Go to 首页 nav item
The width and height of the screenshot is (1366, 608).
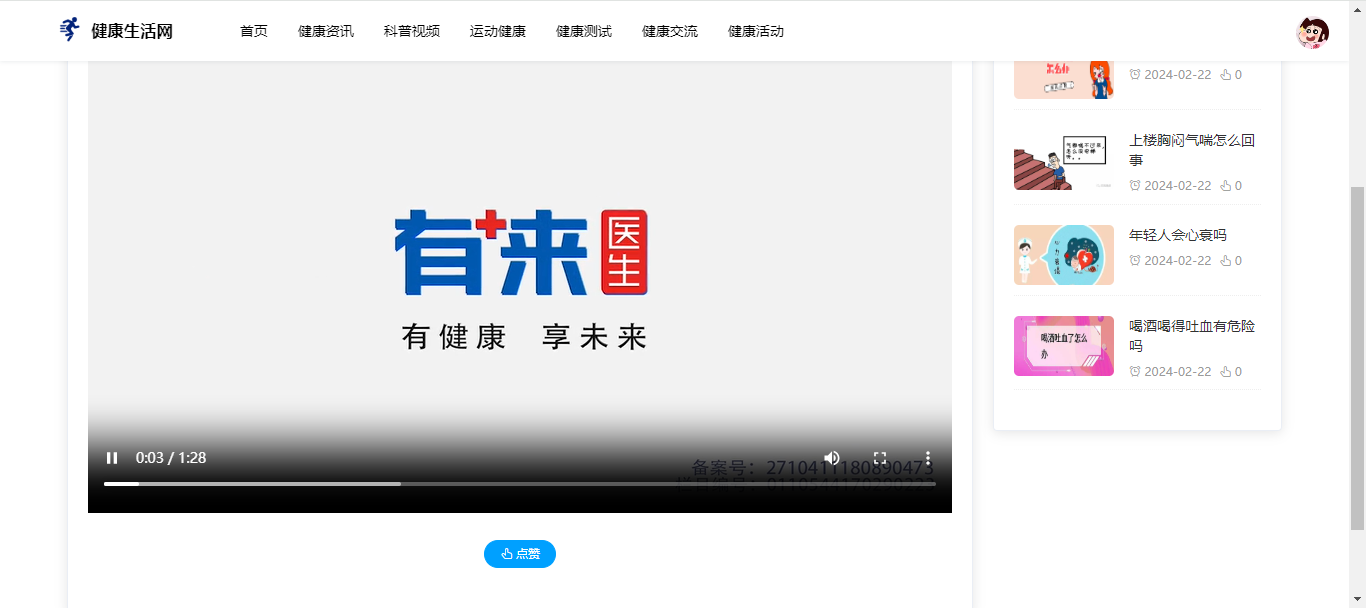pos(254,31)
